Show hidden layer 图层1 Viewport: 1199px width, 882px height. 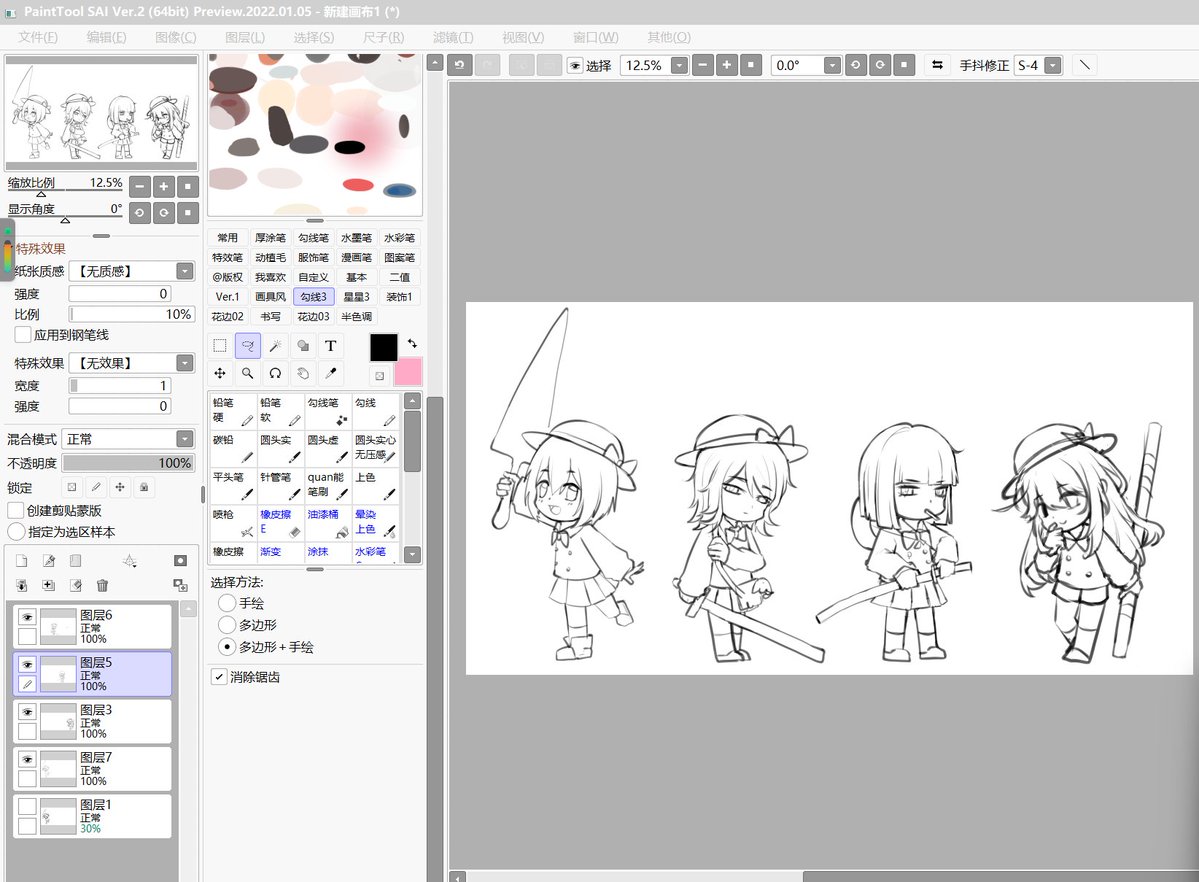(28, 806)
